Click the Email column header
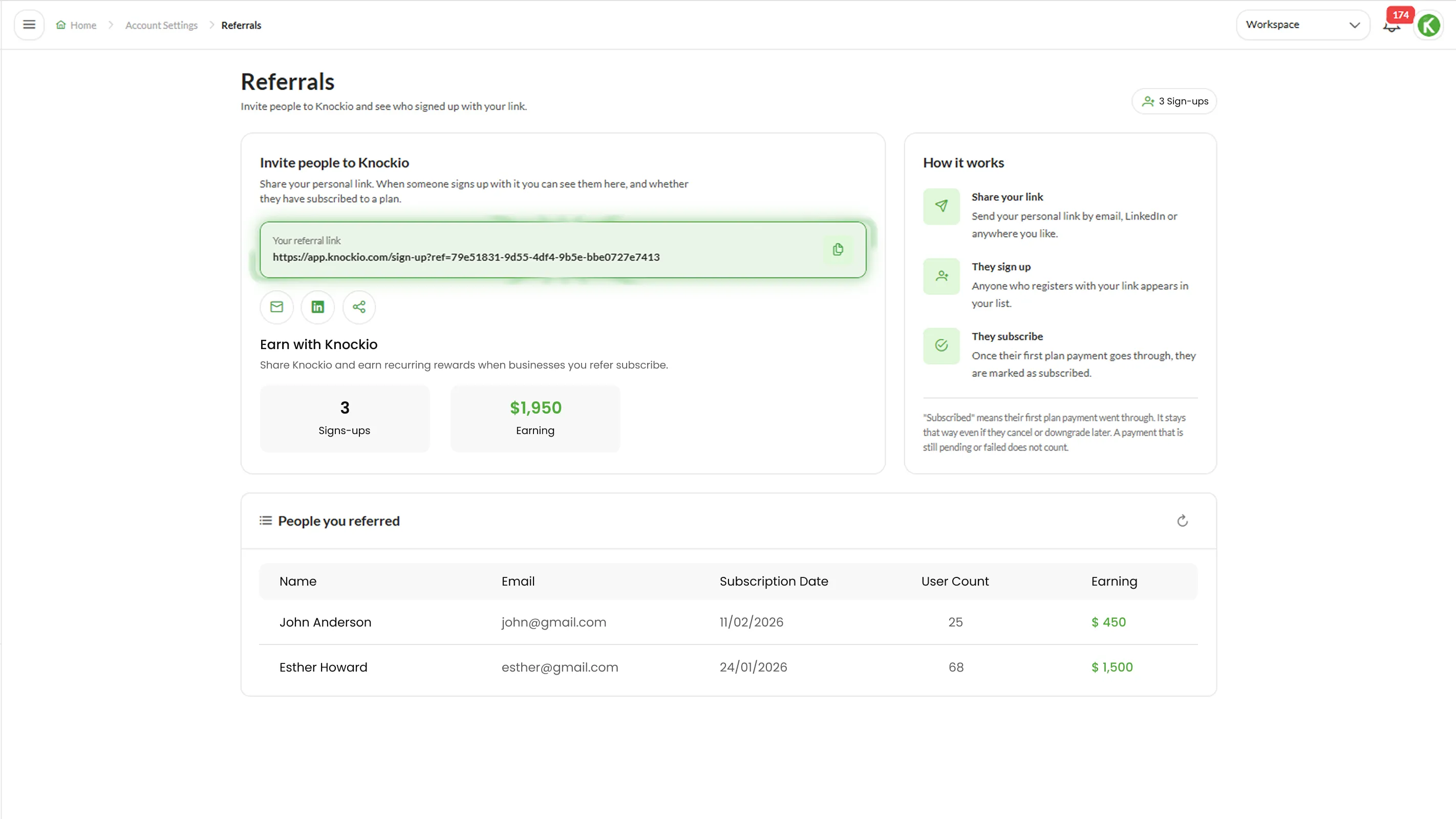Viewport: 1456px width, 819px height. (518, 581)
